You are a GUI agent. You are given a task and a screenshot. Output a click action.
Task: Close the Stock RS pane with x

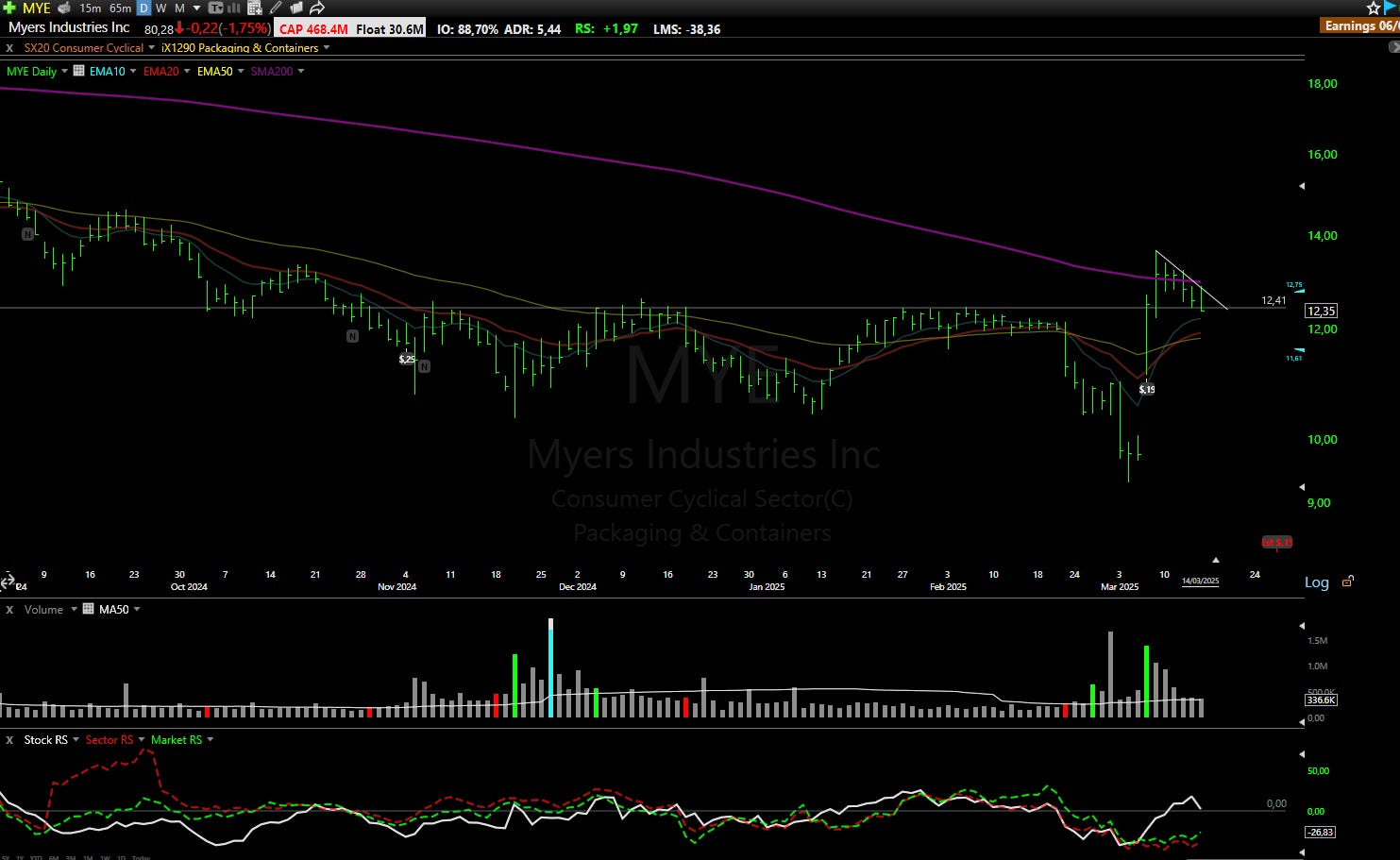(x=9, y=740)
